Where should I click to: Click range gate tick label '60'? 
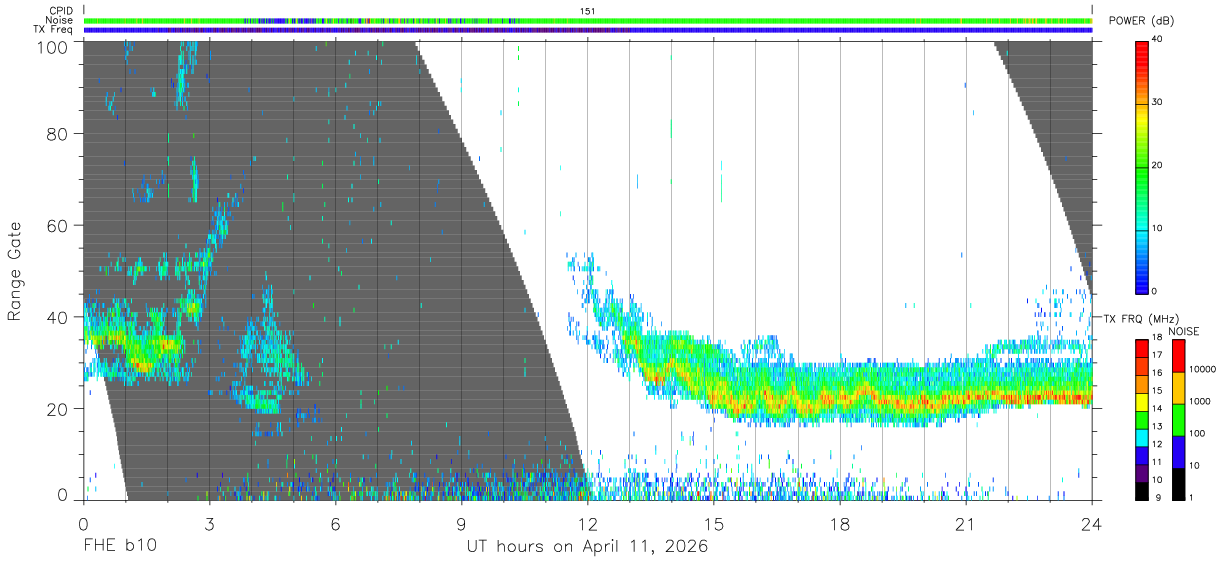(x=59, y=226)
